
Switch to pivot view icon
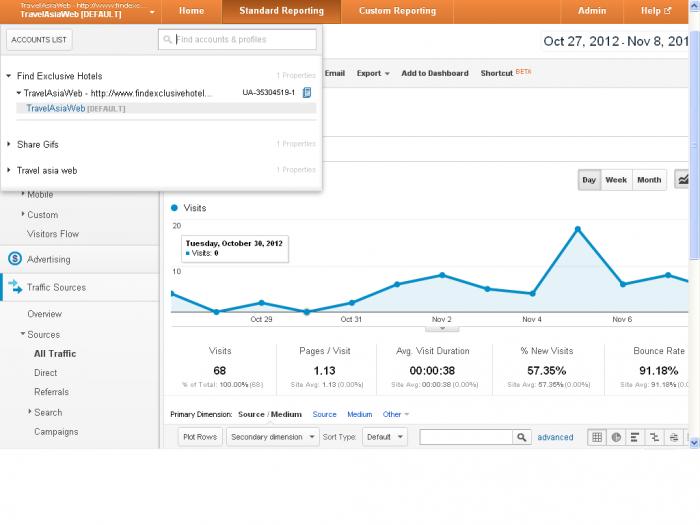coord(674,437)
